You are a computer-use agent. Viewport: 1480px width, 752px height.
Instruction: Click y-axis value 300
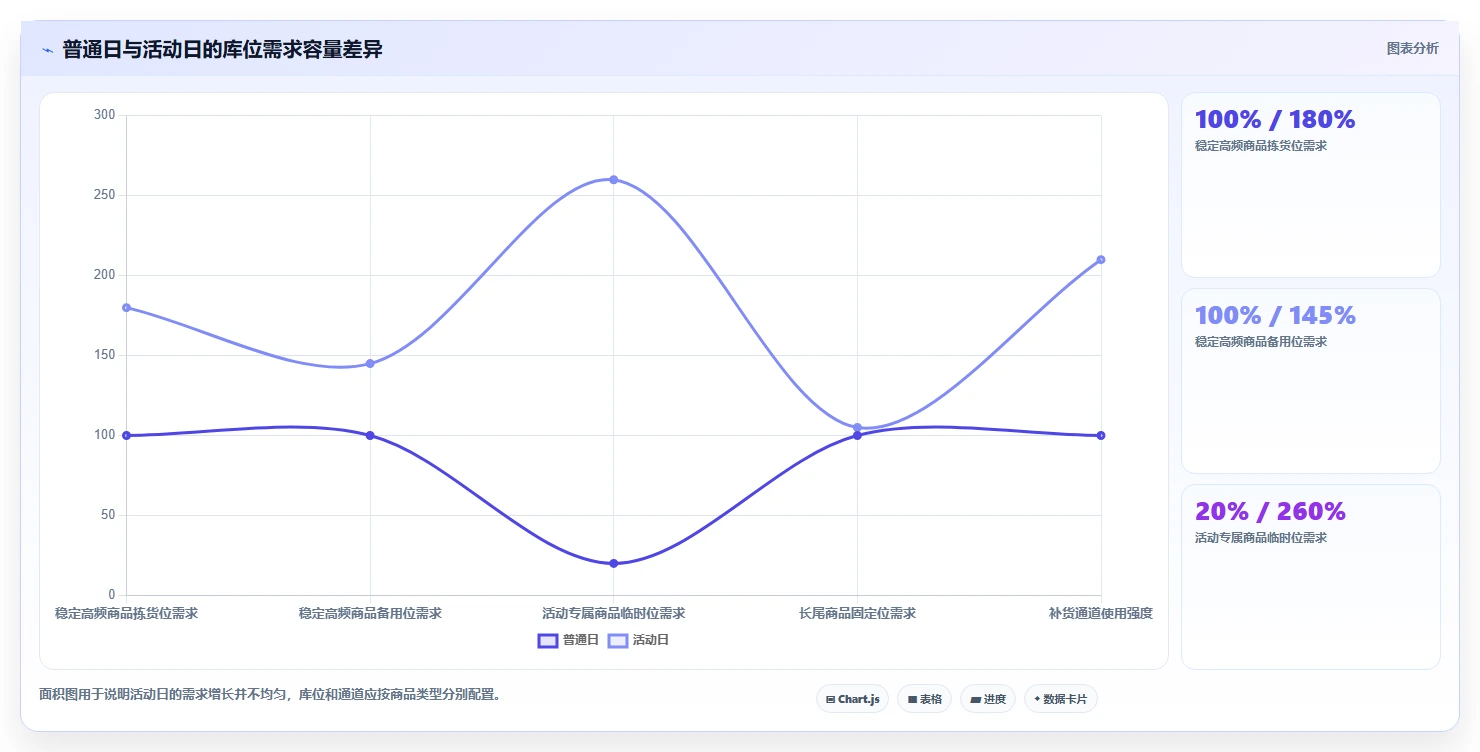[x=105, y=115]
